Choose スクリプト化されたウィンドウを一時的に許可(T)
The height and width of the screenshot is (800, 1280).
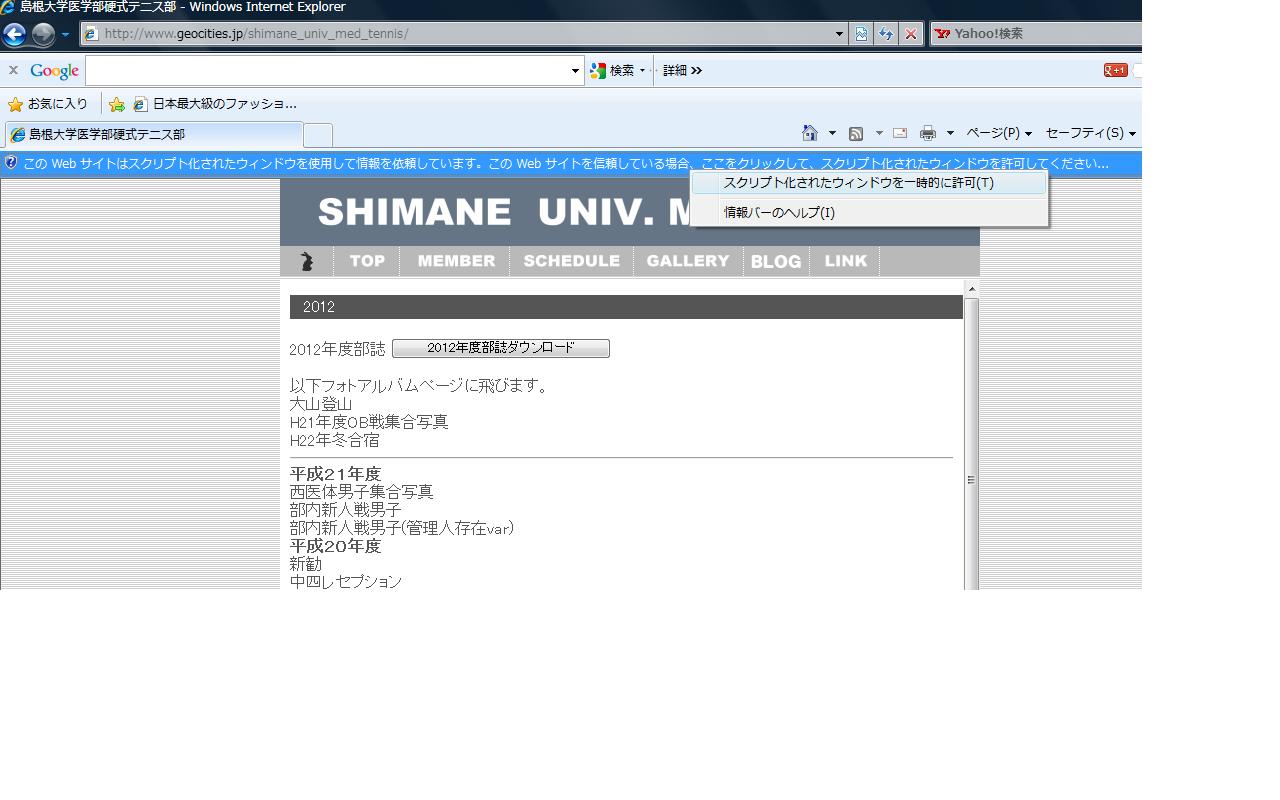(869, 183)
